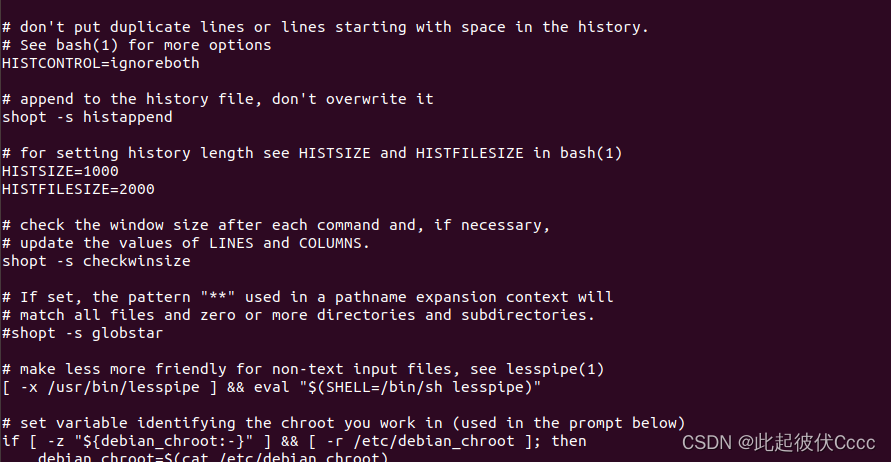Click the "for setting history length" comment
891x462 pixels.
coord(312,153)
